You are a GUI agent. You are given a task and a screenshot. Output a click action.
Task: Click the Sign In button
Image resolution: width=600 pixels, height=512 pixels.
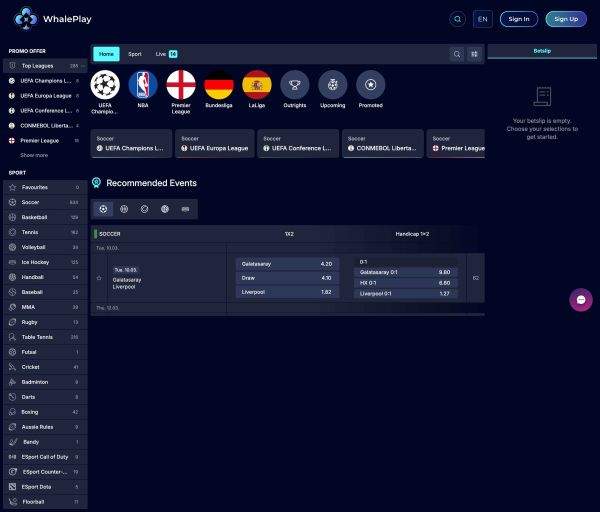(x=518, y=19)
